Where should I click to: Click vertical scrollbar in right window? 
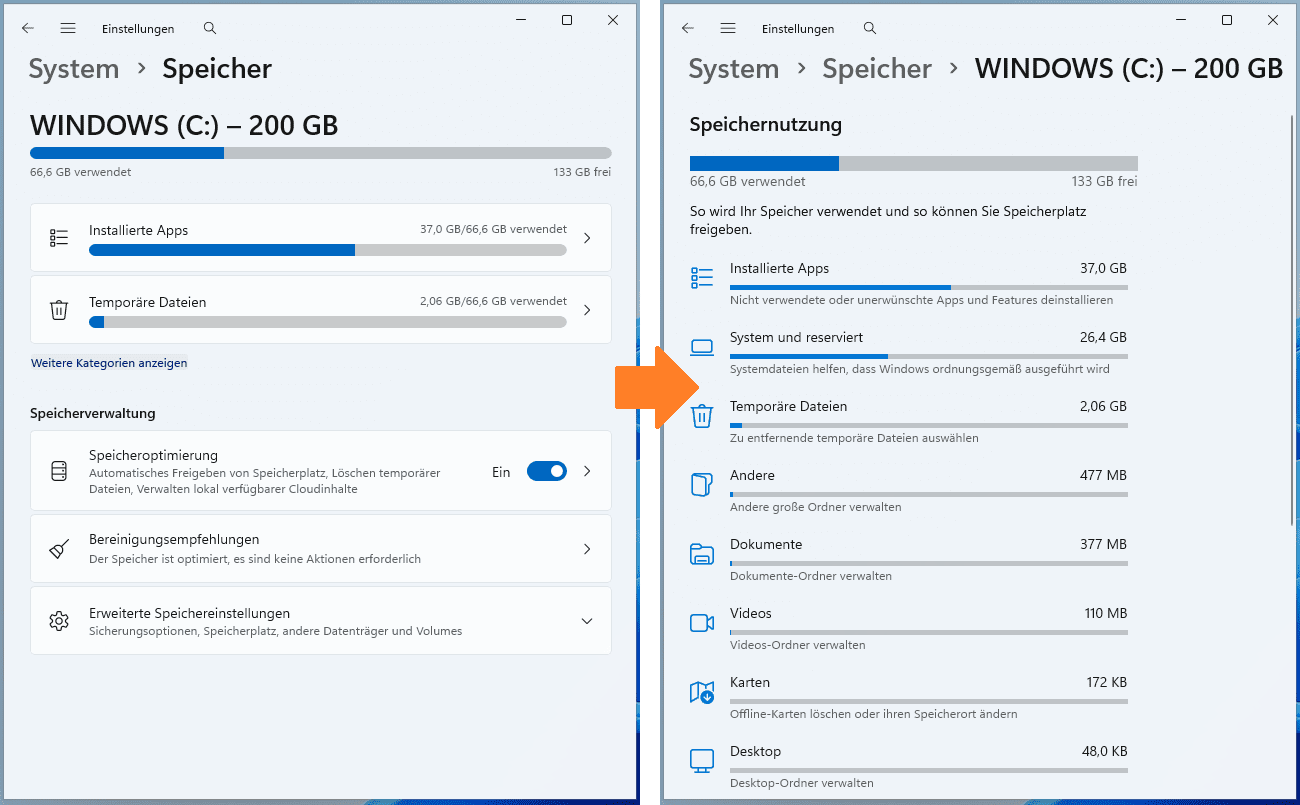pyautogui.click(x=1292, y=320)
